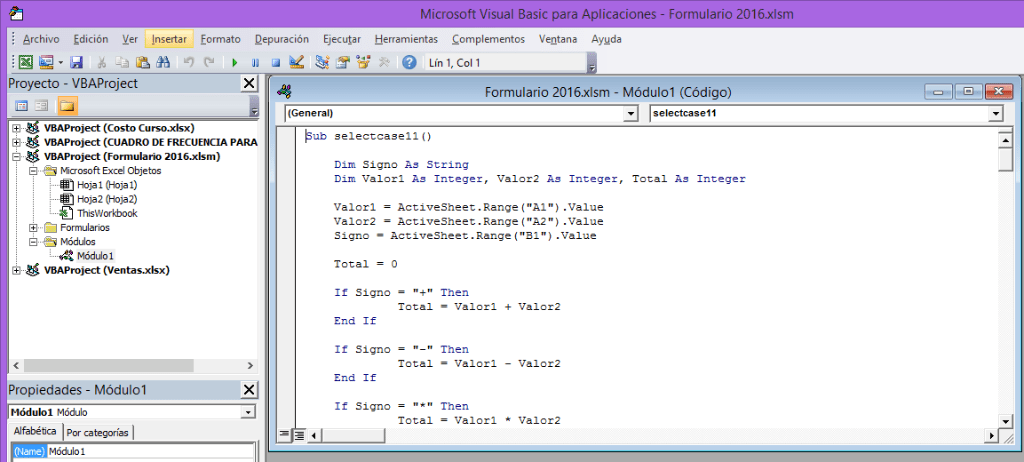Select Hoja2 (Hoja2) in project tree
This screenshot has width=1024, height=462.
107,199
